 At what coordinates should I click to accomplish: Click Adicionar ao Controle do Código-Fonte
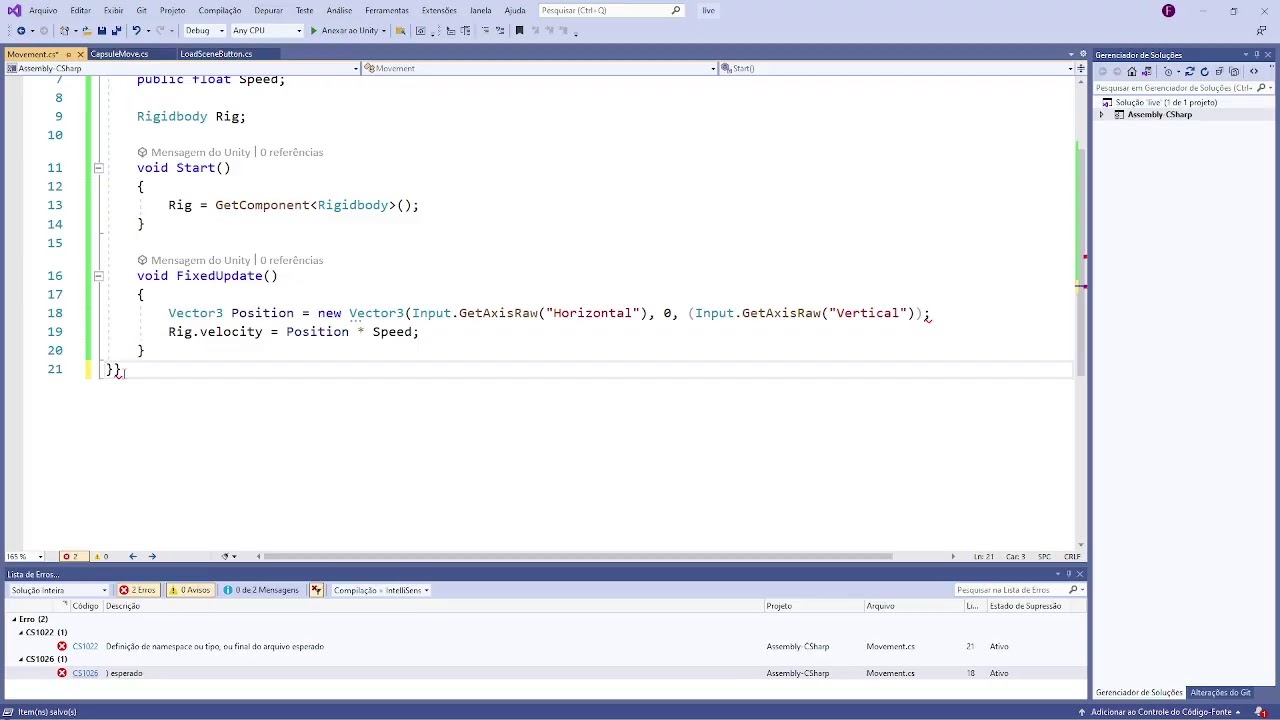[x=1161, y=712]
